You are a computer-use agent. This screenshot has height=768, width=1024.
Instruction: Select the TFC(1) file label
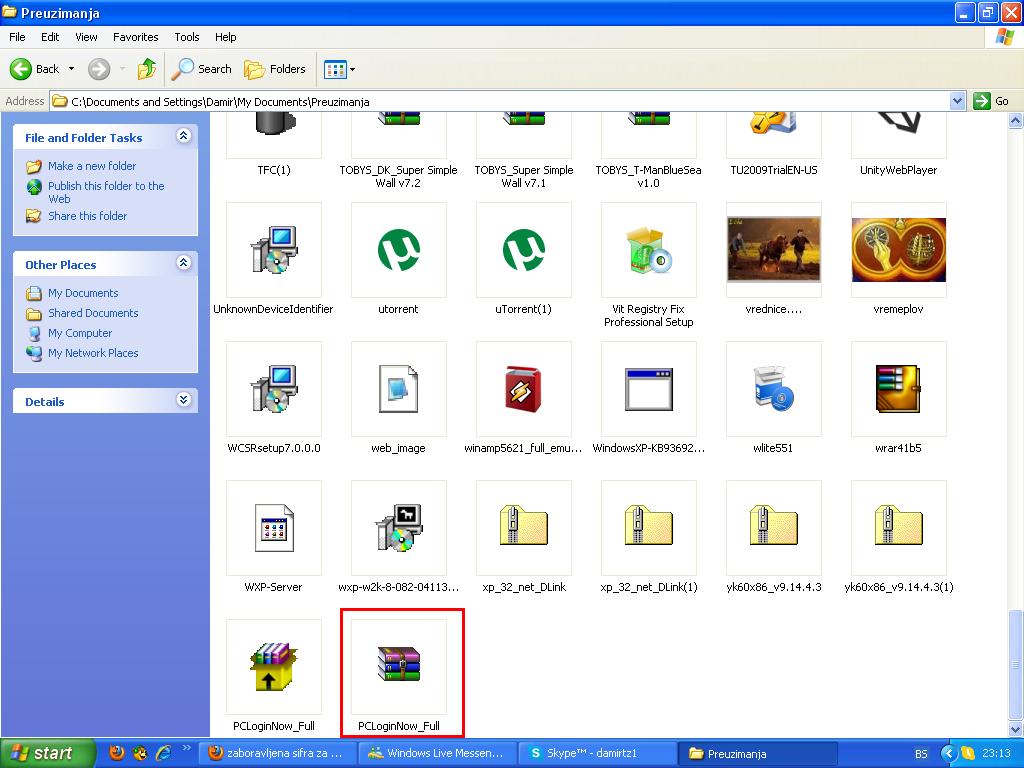click(x=274, y=170)
